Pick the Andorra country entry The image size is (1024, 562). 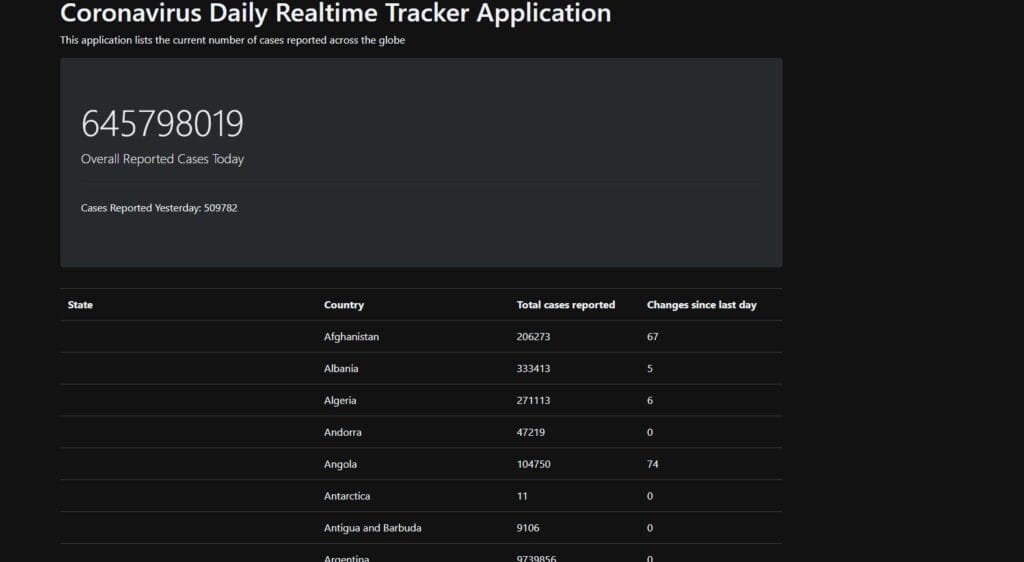click(x=343, y=433)
